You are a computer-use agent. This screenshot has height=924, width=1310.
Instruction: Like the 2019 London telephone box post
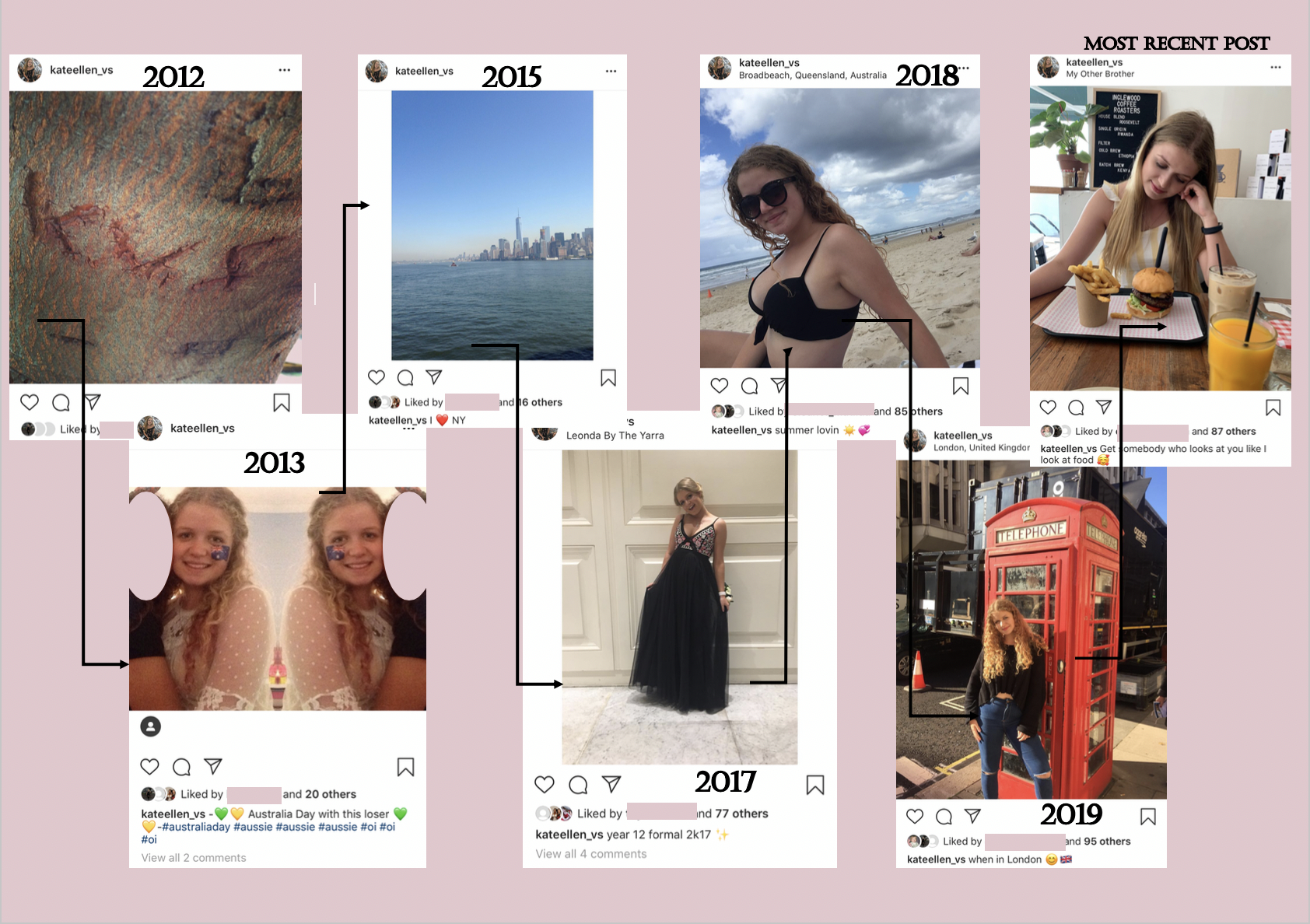coord(915,816)
